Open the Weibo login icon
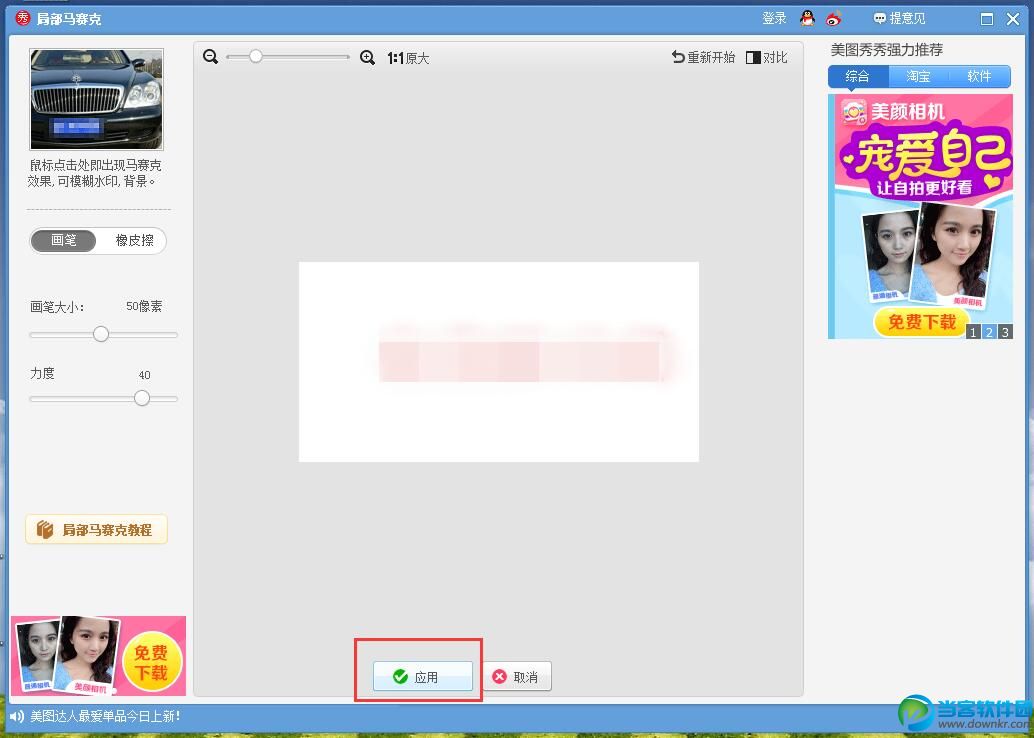Viewport: 1034px width, 738px height. 834,18
